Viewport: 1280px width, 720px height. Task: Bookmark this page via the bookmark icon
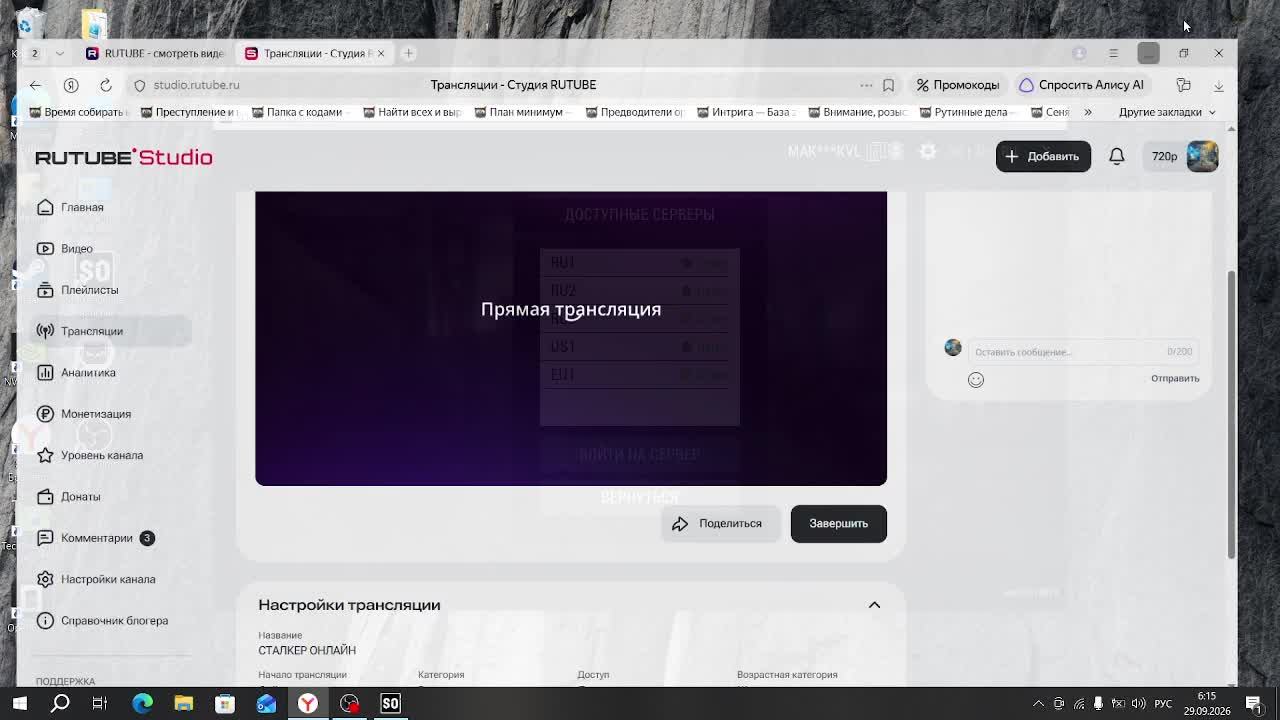[x=888, y=85]
